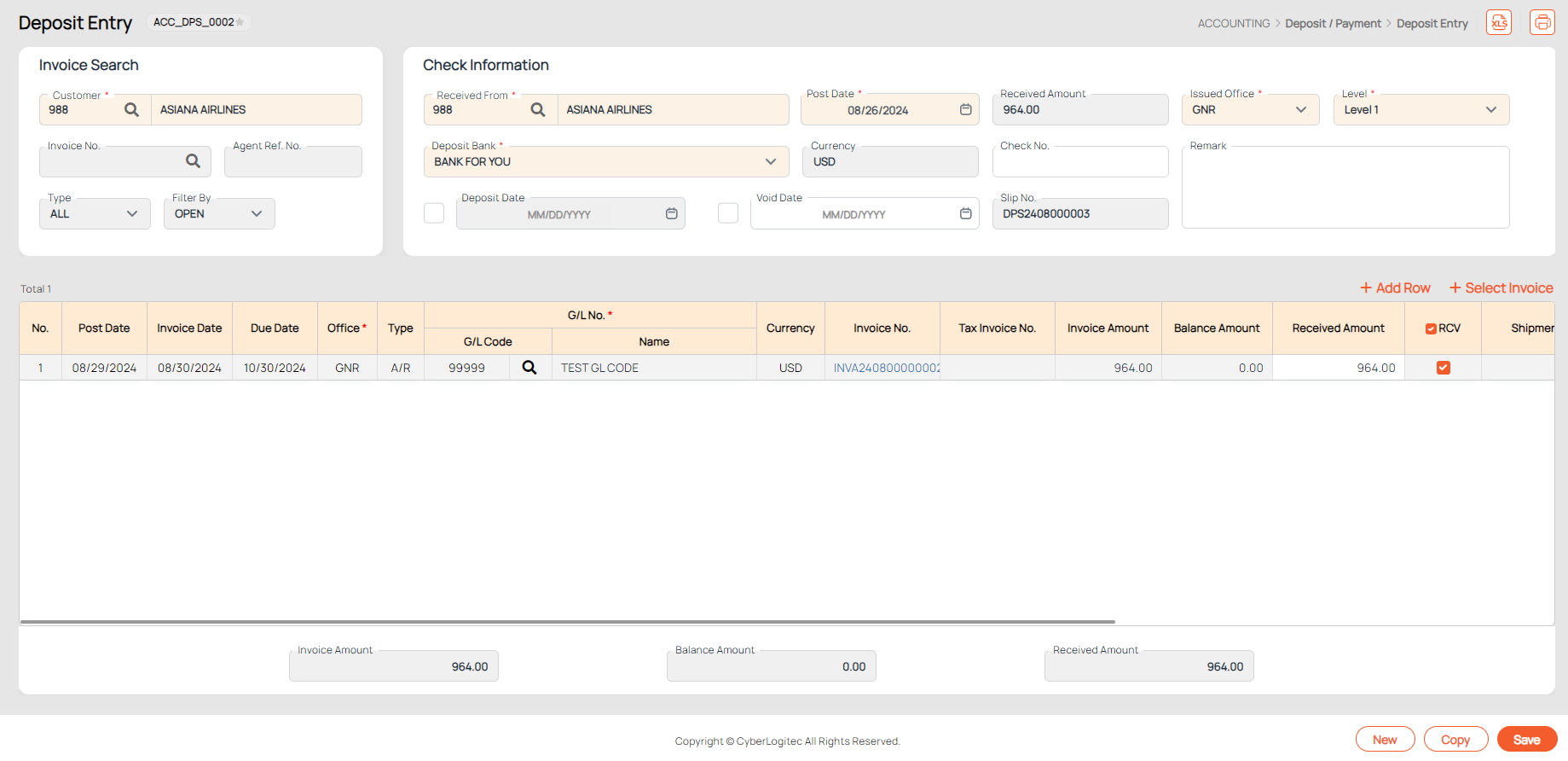Click the print icon at top right

click(x=1542, y=23)
